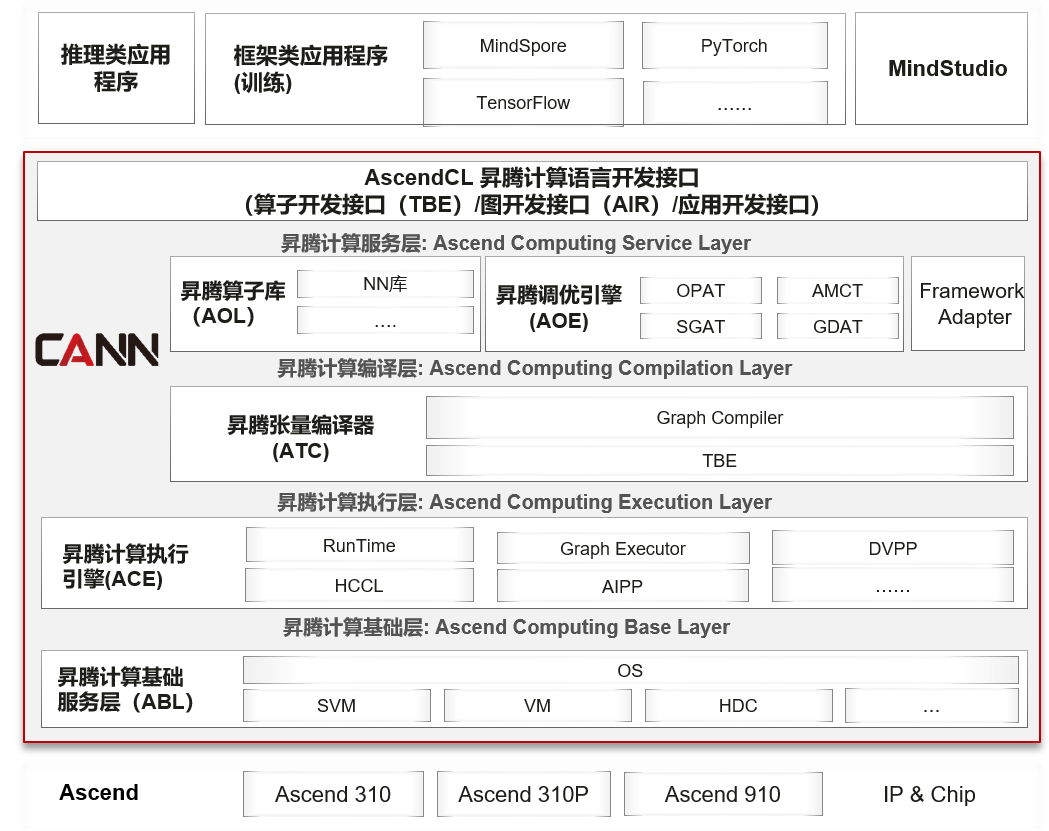Select the GDAT box

click(837, 327)
